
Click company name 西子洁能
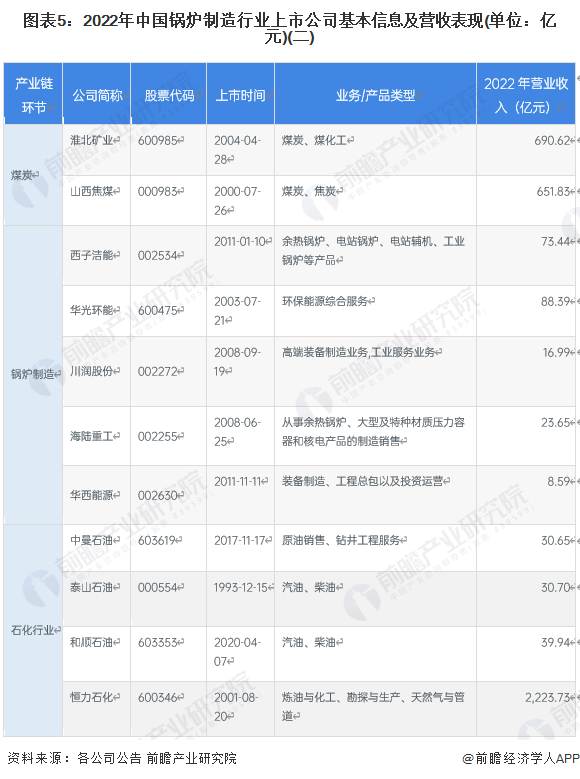pos(92,255)
